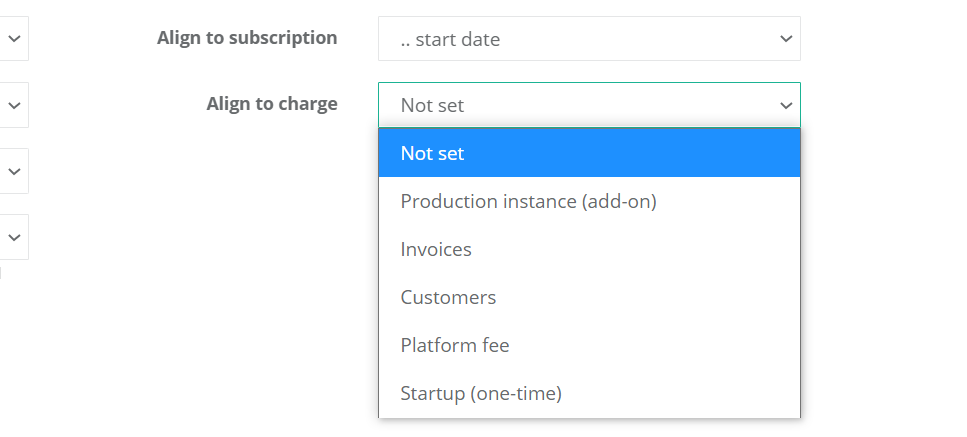Choose the 'Platform fee' option
The width and height of the screenshot is (967, 437).
[455, 345]
